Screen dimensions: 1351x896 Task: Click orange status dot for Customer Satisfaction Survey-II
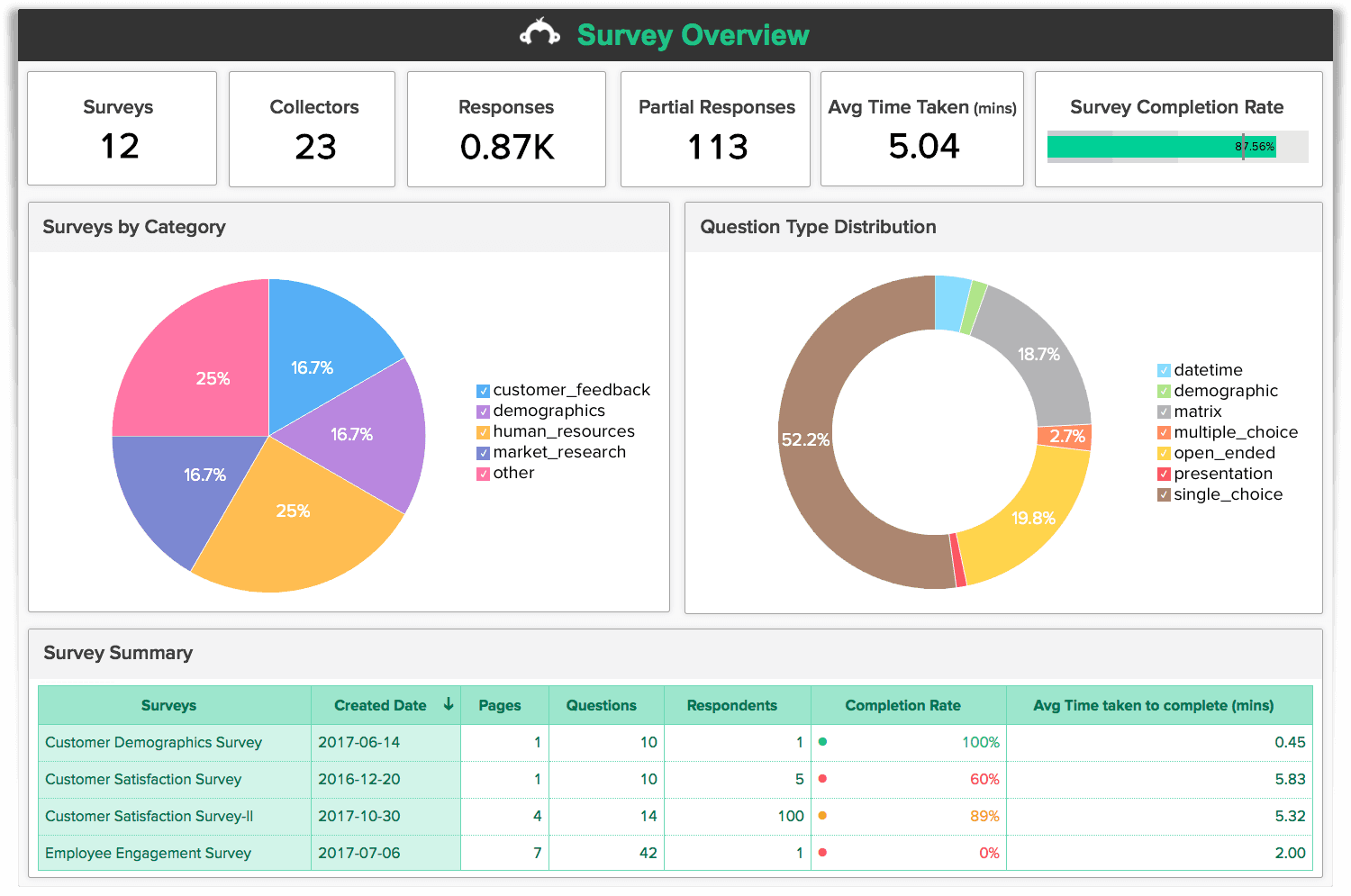(x=823, y=816)
